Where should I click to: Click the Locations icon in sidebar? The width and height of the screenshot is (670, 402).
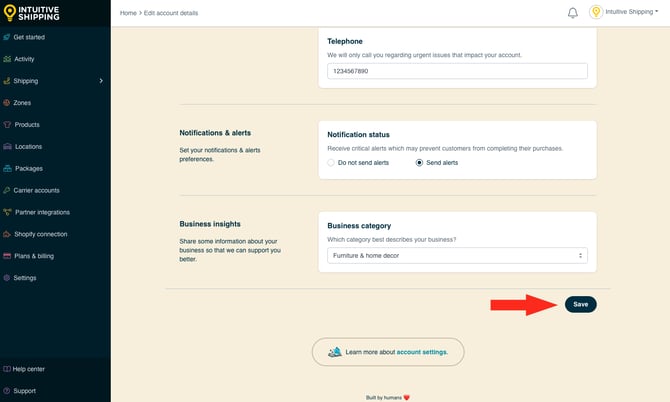tap(7, 147)
